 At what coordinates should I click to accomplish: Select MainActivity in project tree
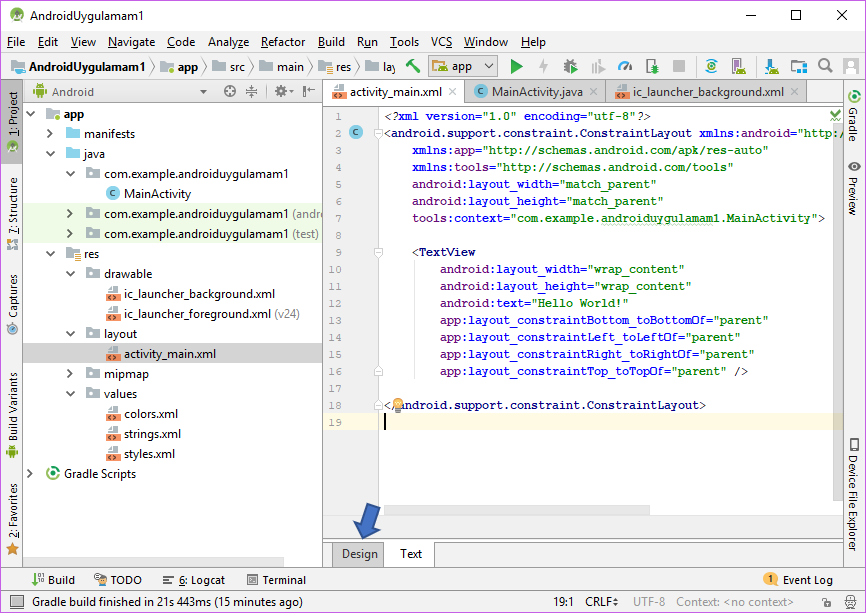157,194
